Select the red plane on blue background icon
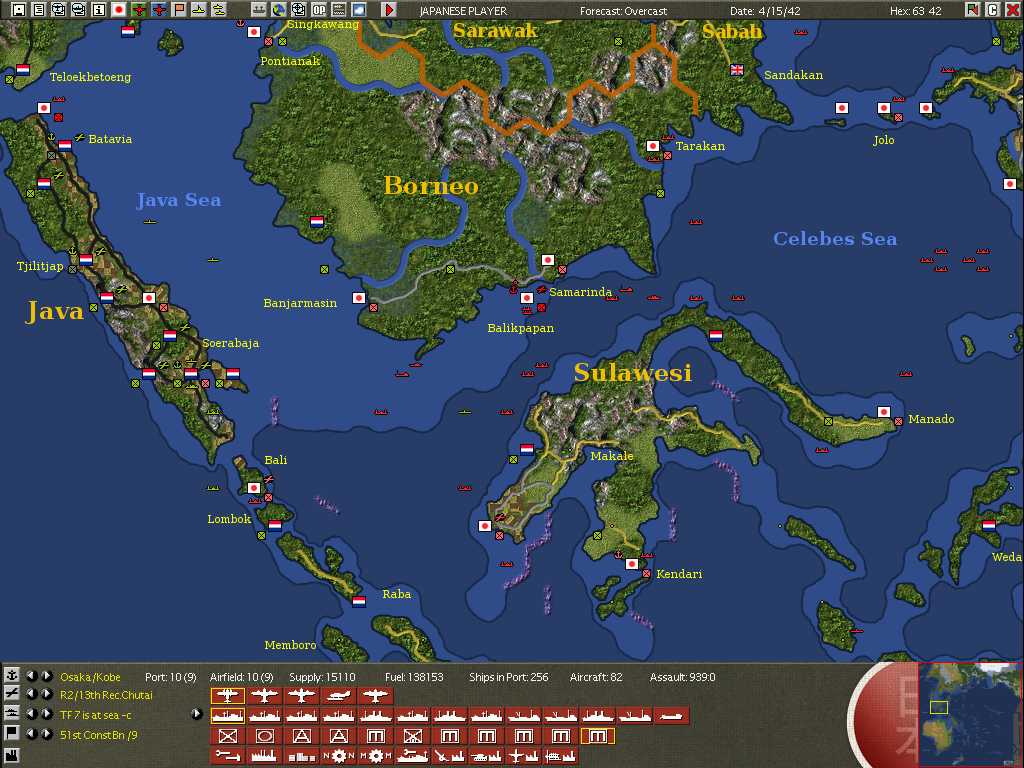Screen dimensions: 1024x768 click(x=159, y=10)
